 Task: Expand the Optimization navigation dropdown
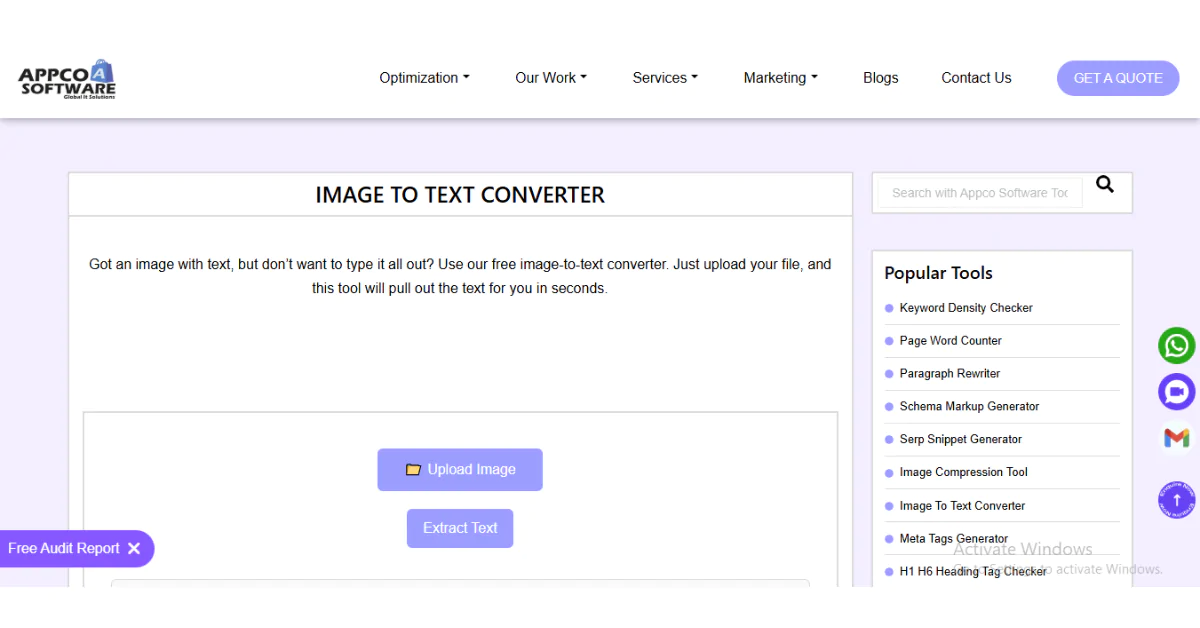tap(424, 77)
